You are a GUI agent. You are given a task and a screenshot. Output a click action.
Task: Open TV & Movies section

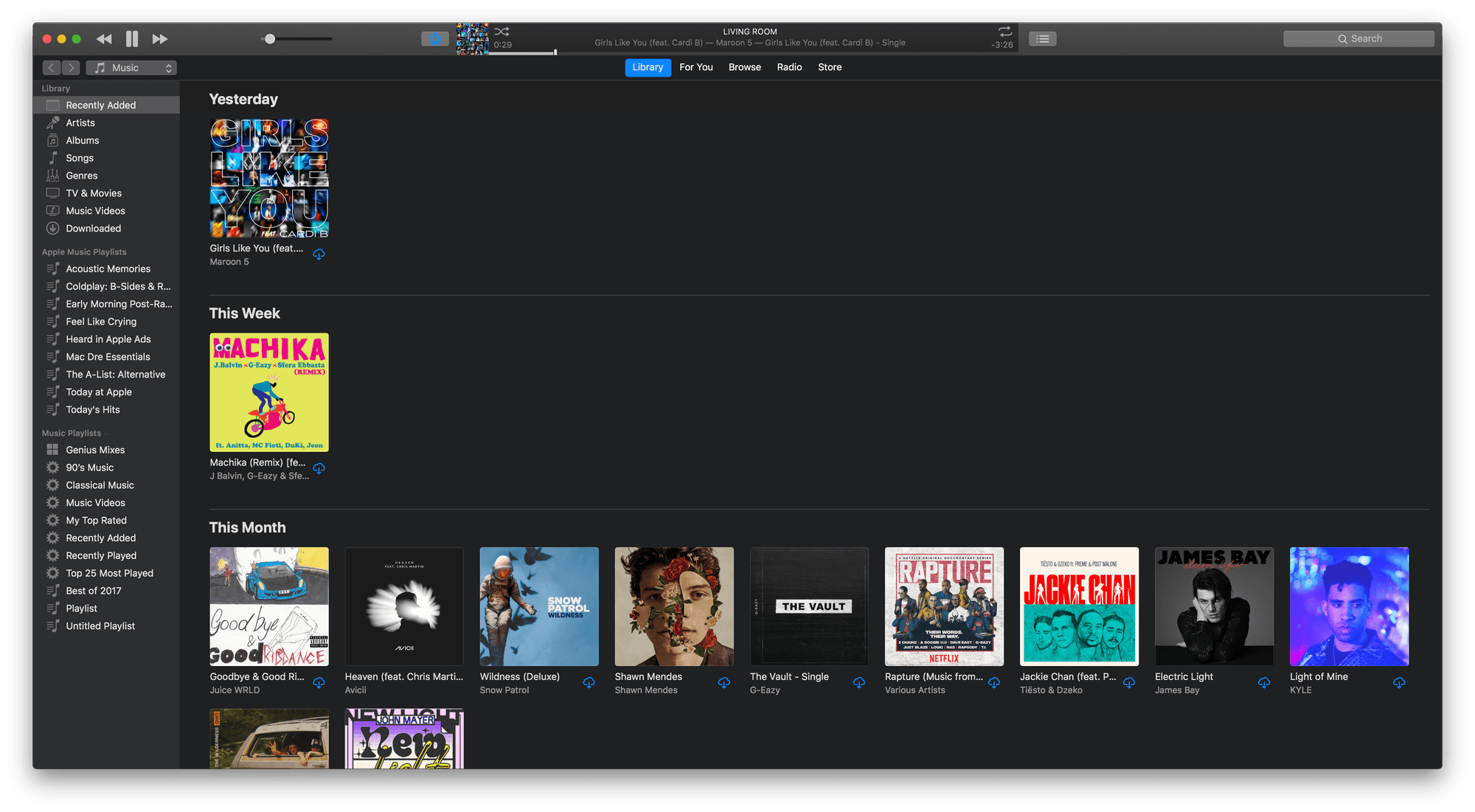click(x=92, y=192)
